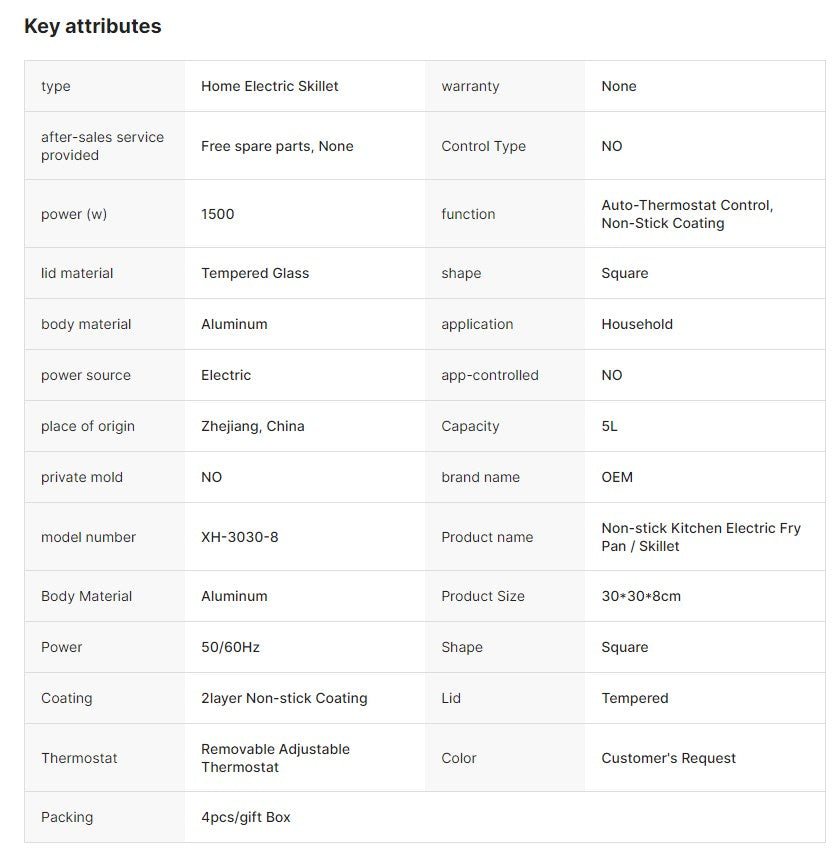This screenshot has height=863, width=840.
Task: Select the Customer's Request color value
Action: (x=668, y=758)
